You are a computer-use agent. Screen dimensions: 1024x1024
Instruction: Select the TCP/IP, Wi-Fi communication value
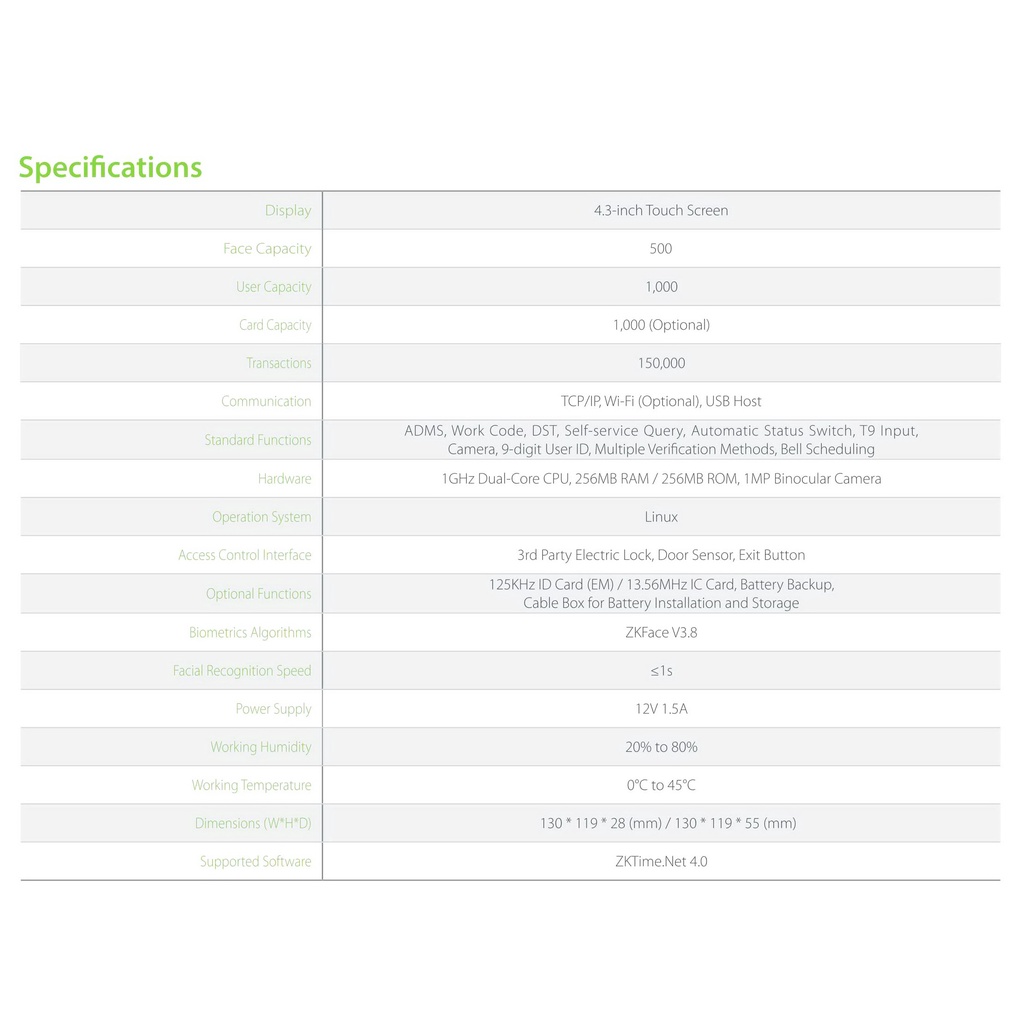pyautogui.click(x=661, y=401)
